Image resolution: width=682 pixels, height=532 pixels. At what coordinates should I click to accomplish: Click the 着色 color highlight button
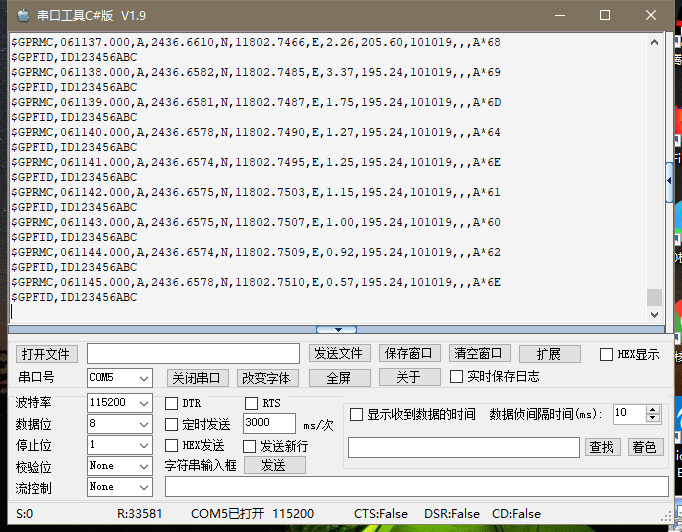pos(645,447)
